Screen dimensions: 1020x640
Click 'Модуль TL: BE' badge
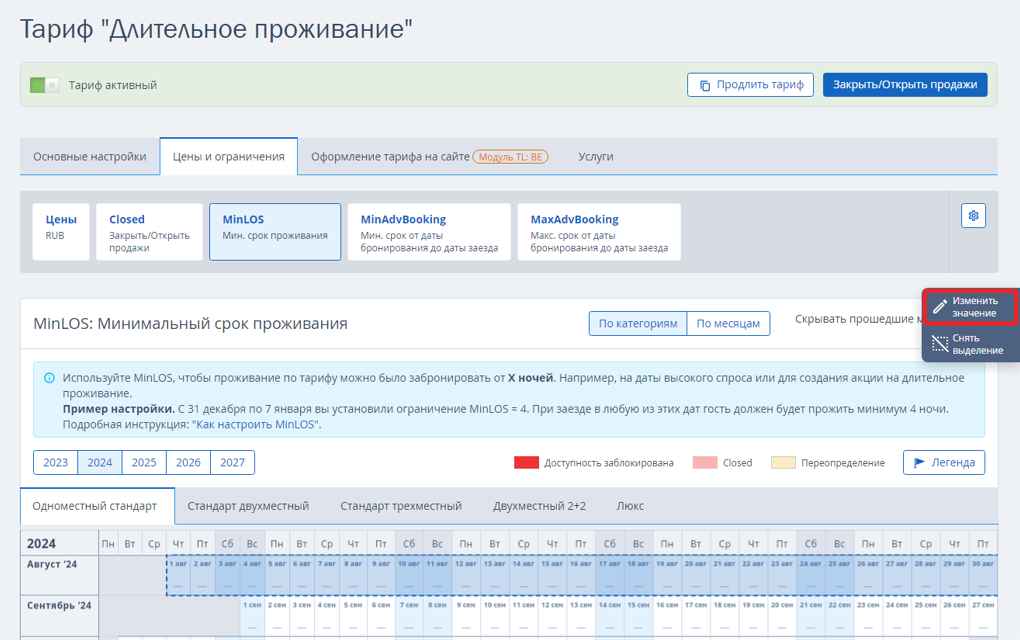pos(511,157)
